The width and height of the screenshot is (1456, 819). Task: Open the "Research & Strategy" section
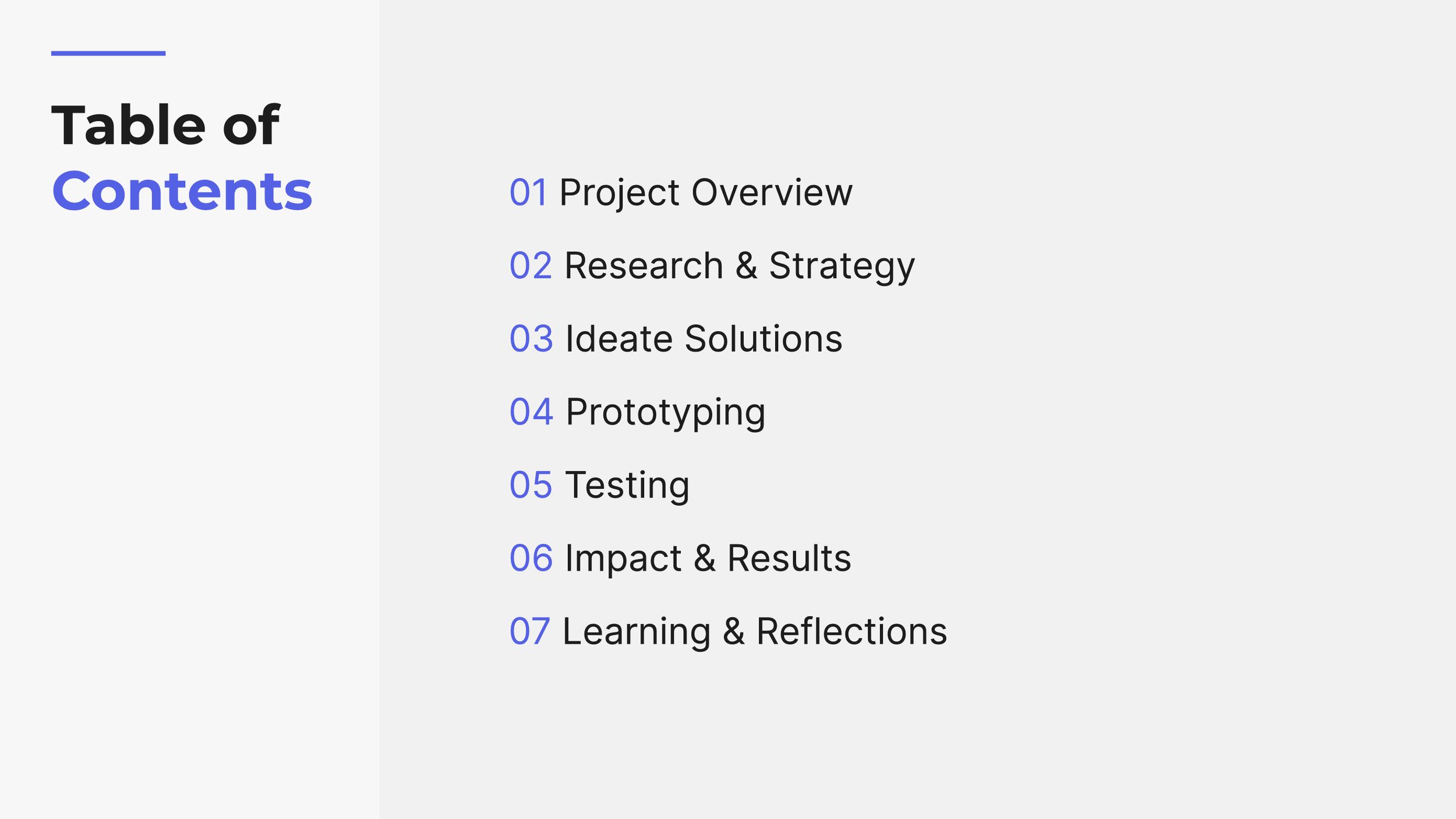click(740, 267)
